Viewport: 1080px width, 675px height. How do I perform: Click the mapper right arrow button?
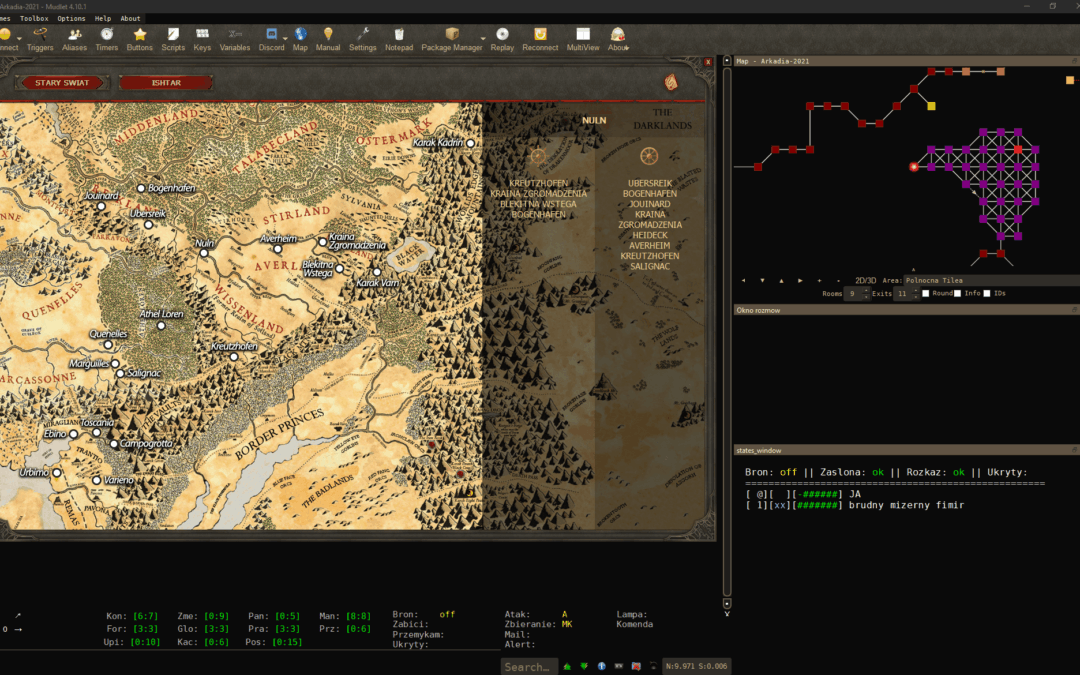click(800, 280)
